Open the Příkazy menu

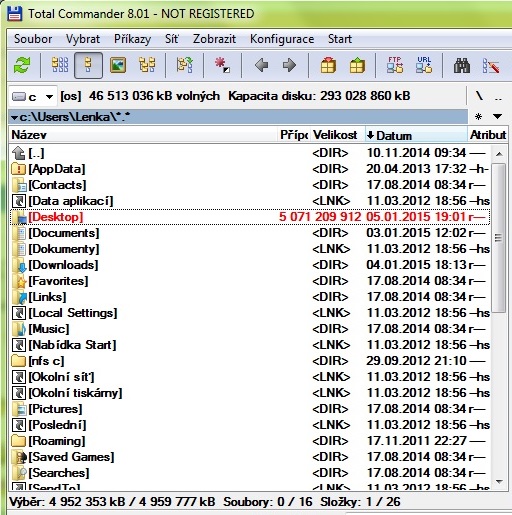tap(132, 39)
